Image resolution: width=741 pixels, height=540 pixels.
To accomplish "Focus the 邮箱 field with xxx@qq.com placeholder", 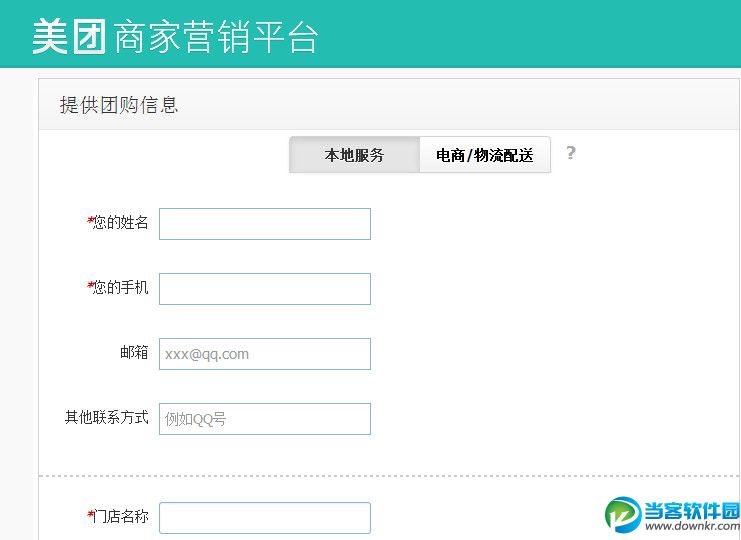I will 265,354.
